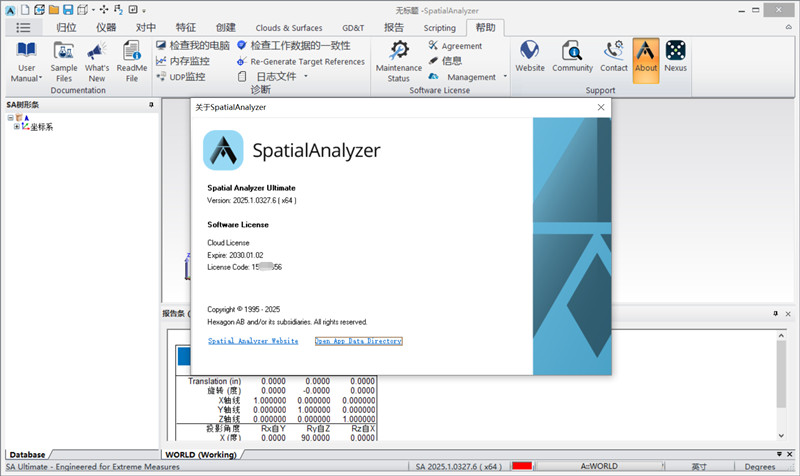800x476 pixels.
Task: Click the About ribbon button
Action: click(646, 60)
